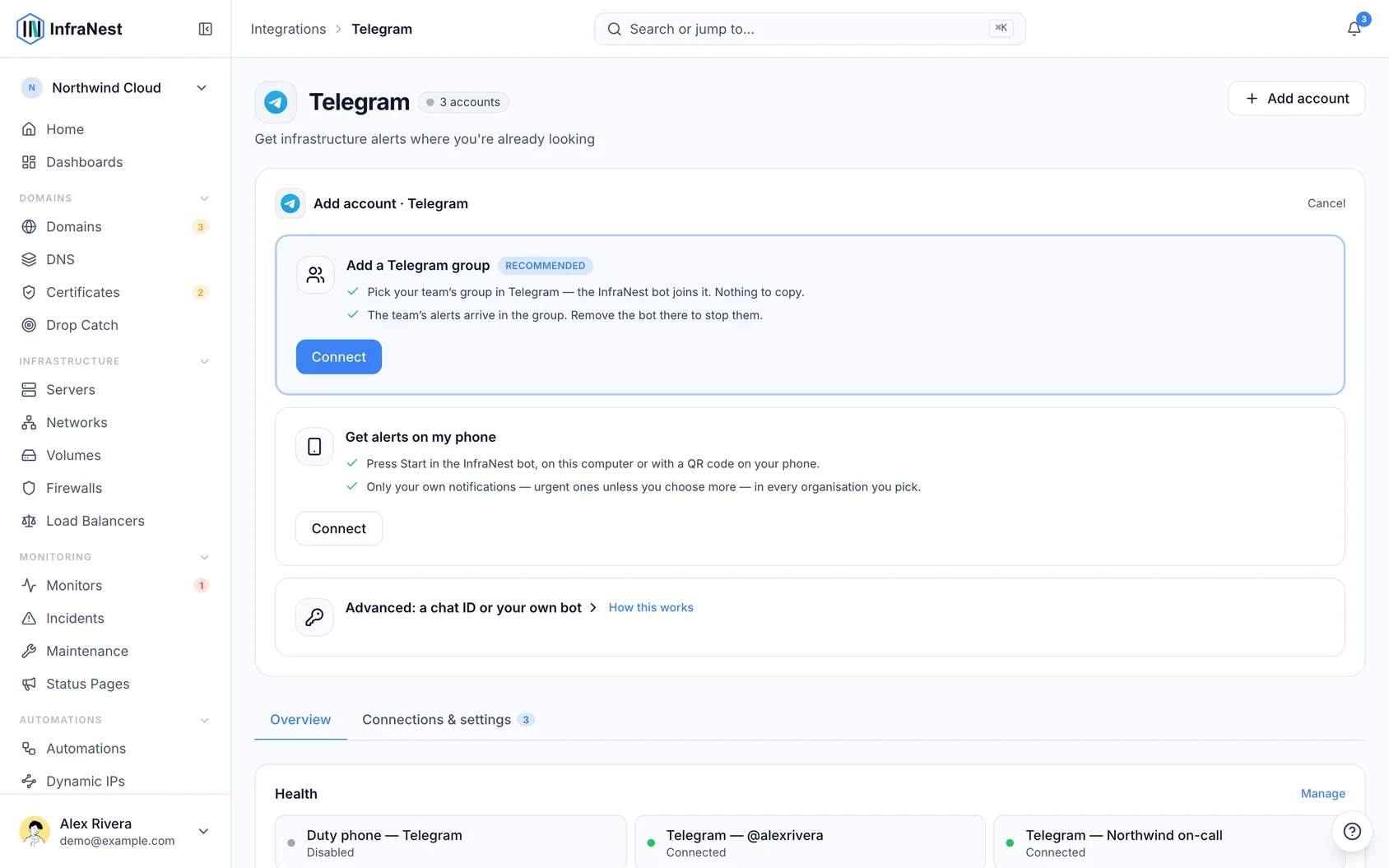Expand Advanced: a chat ID or your own bot
The width and height of the screenshot is (1389, 868).
(471, 607)
